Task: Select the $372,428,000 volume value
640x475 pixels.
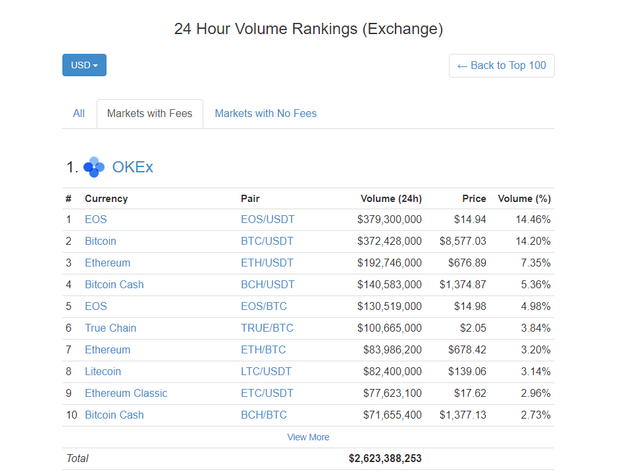Action: pyautogui.click(x=389, y=241)
